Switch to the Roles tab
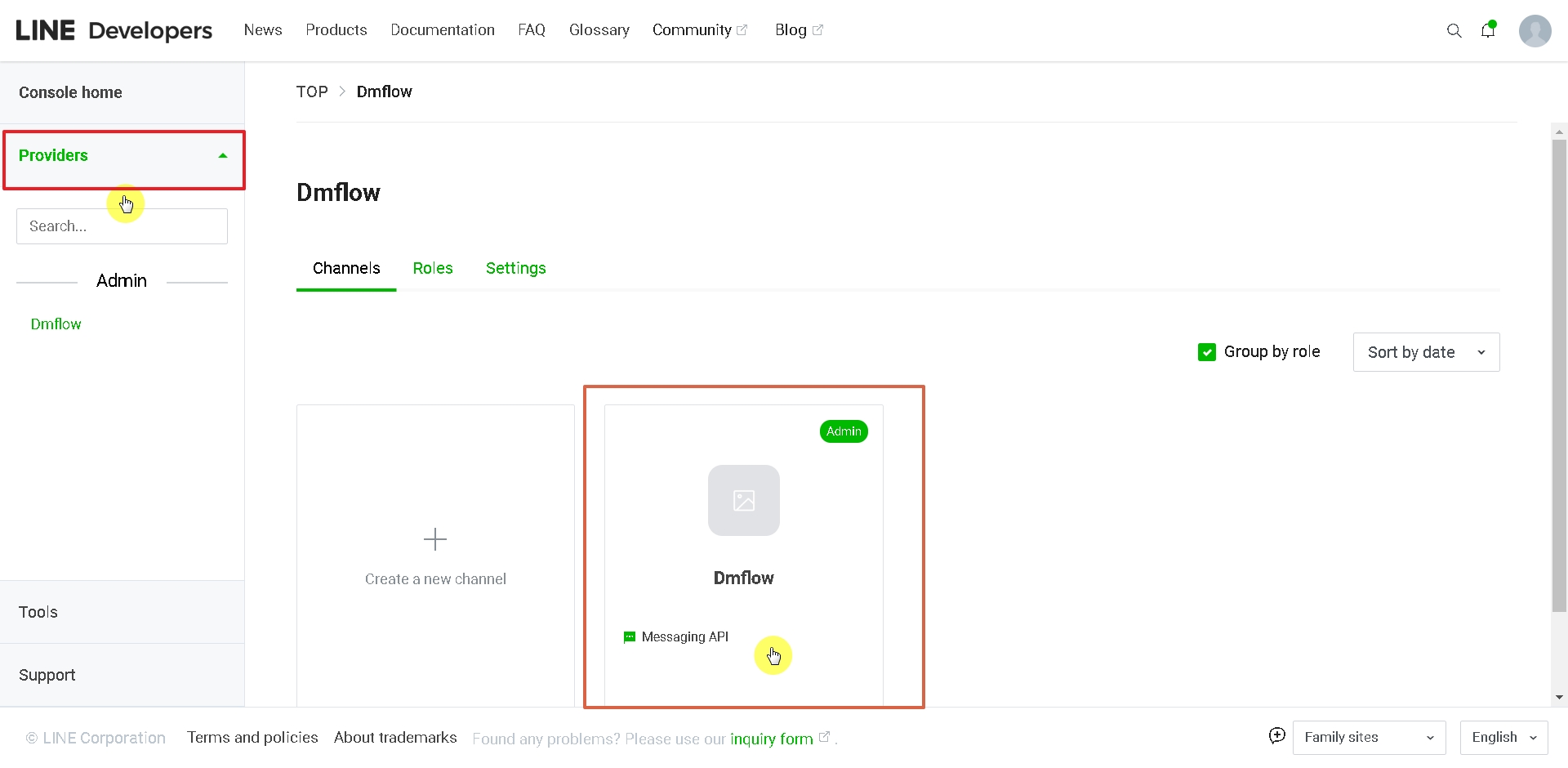The width and height of the screenshot is (1568, 768). 432,268
